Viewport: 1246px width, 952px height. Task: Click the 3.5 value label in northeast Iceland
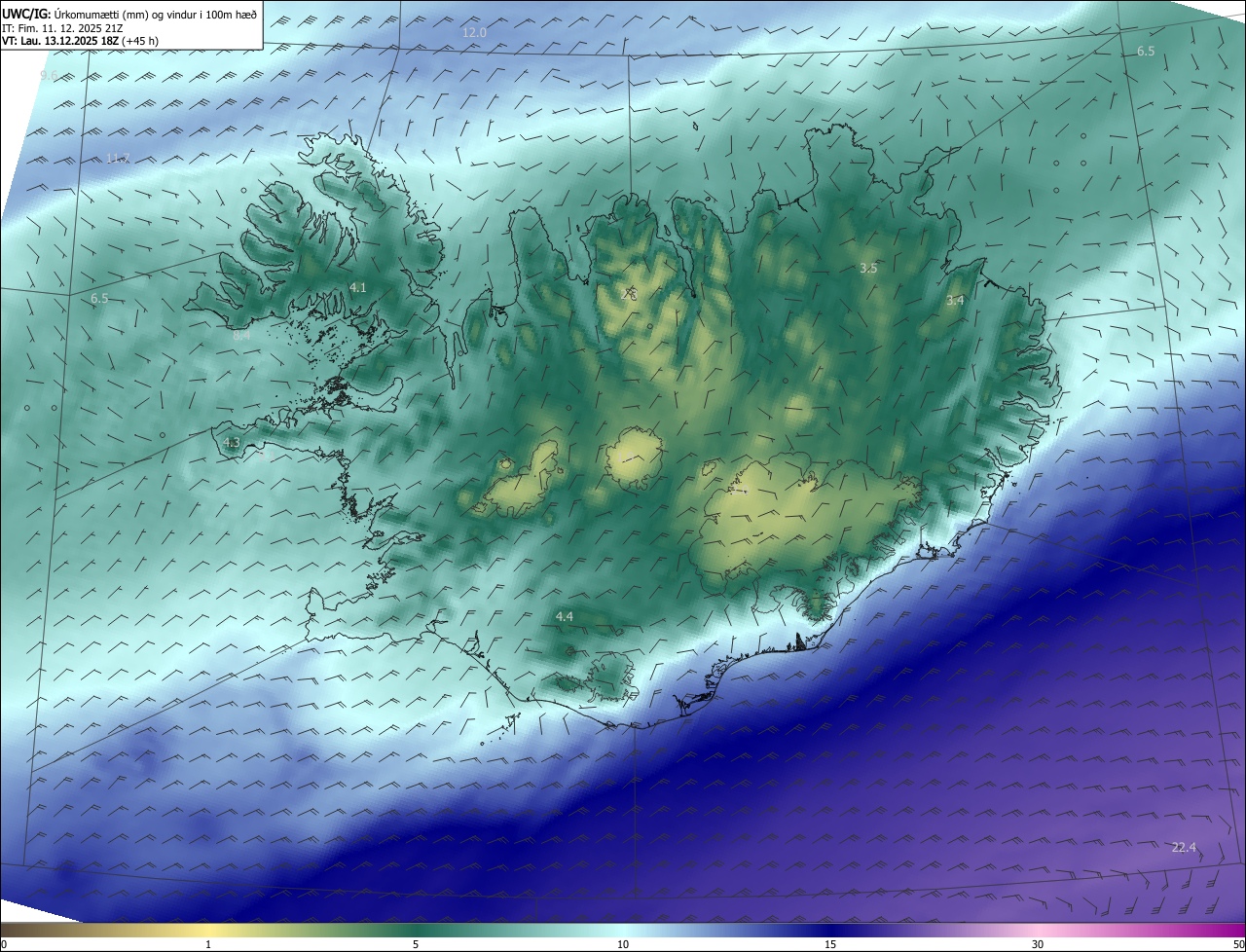pyautogui.click(x=869, y=268)
